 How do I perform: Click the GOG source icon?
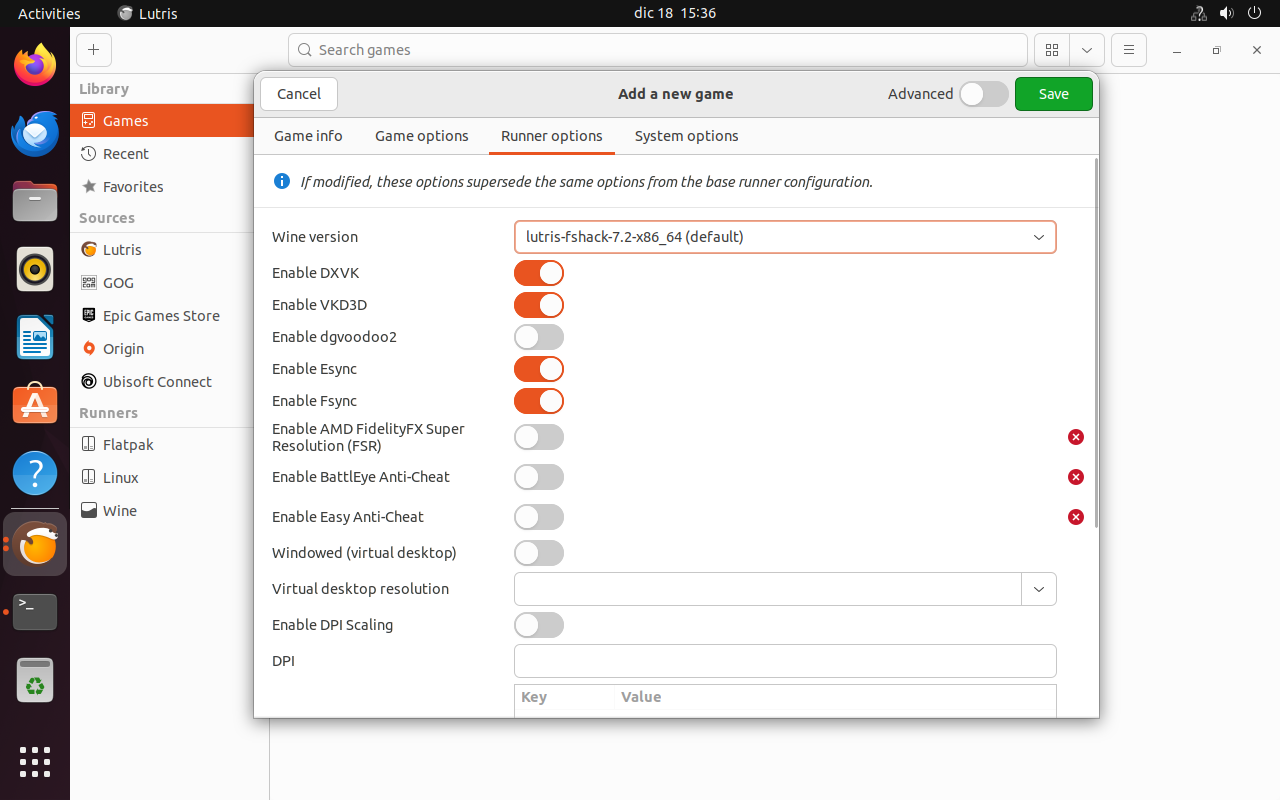(88, 283)
